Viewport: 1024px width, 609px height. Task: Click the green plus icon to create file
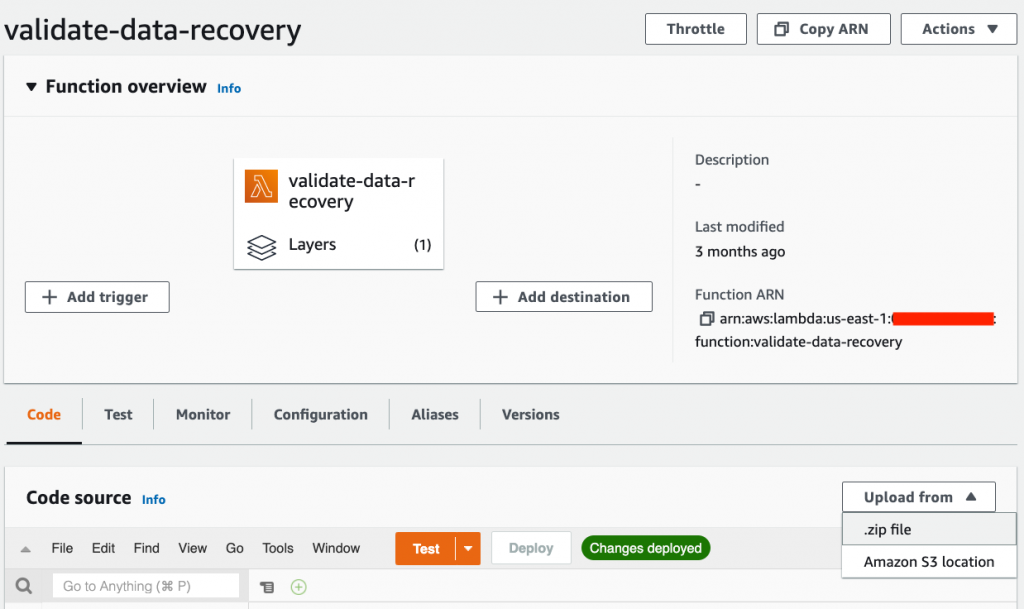tap(297, 586)
